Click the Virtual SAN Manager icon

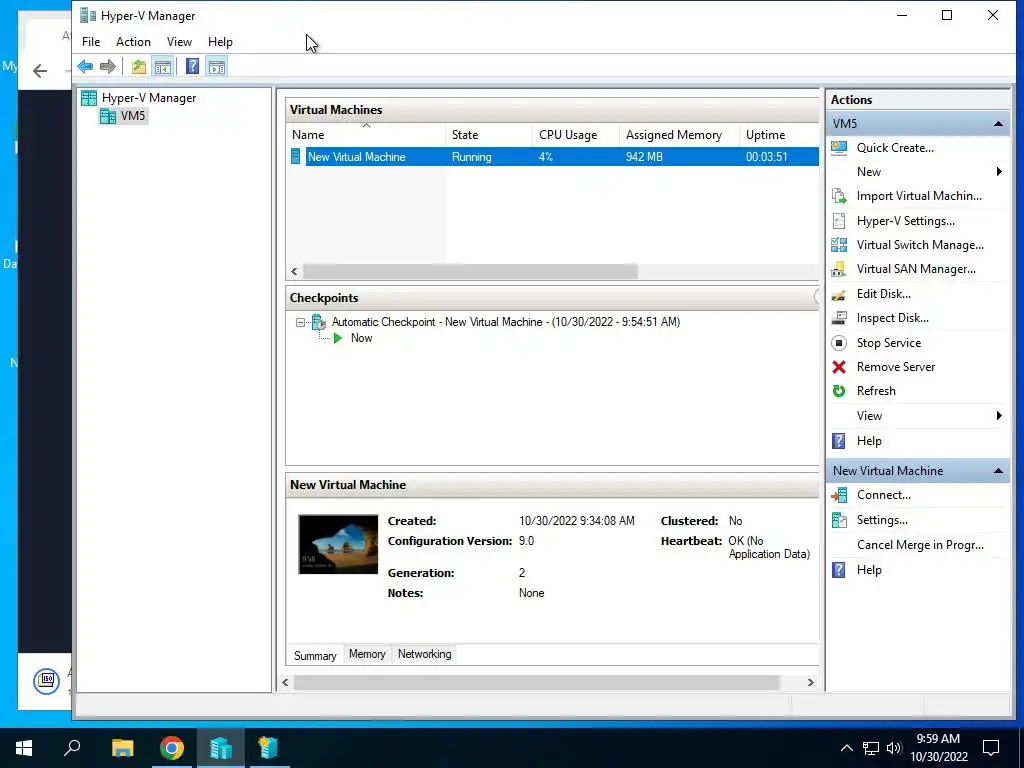[x=839, y=269]
